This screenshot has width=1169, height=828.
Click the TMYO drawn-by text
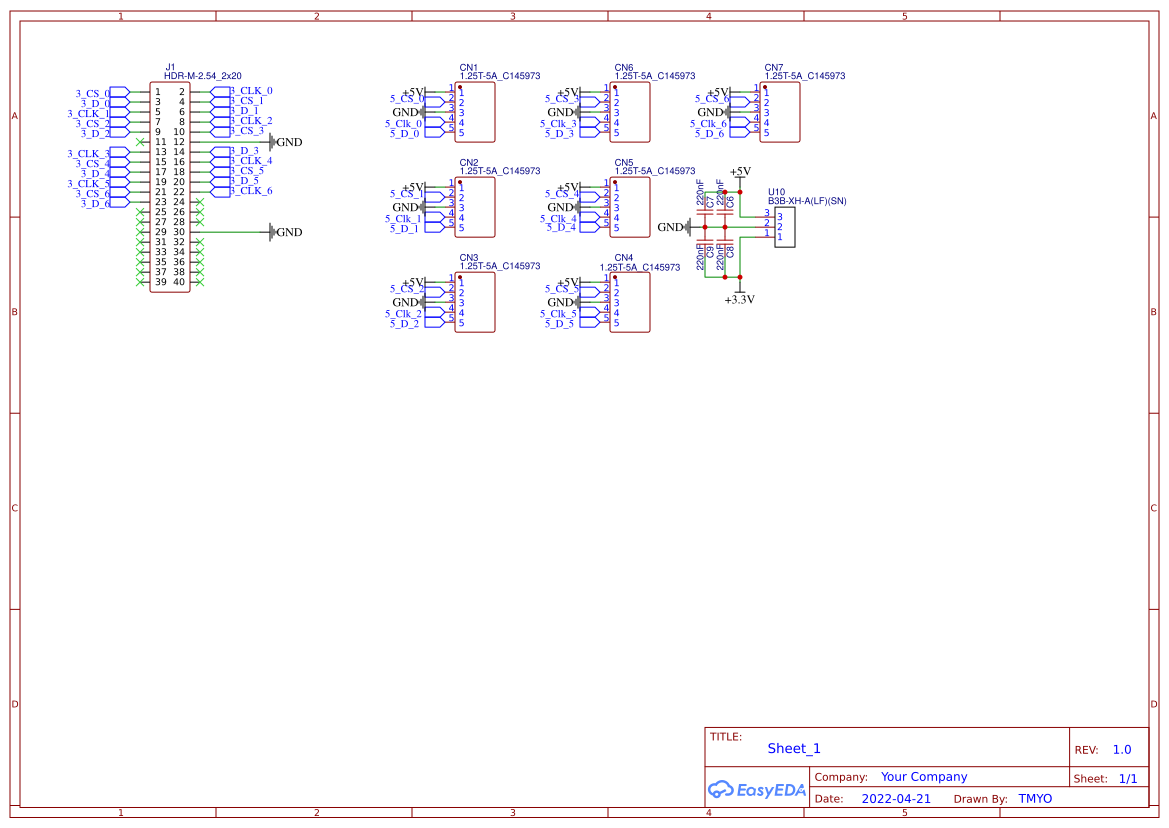pyautogui.click(x=1035, y=798)
